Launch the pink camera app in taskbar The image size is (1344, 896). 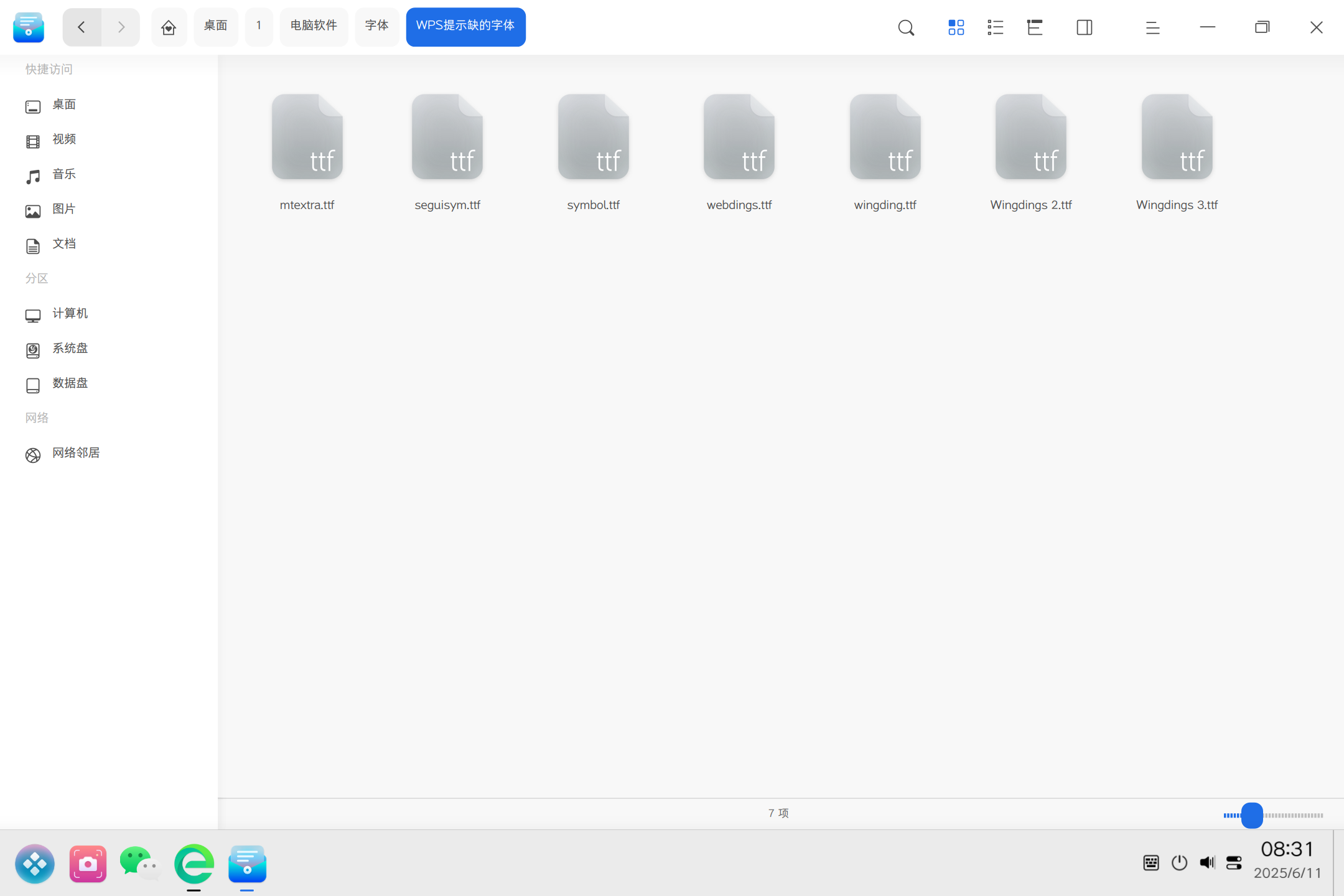(88, 864)
